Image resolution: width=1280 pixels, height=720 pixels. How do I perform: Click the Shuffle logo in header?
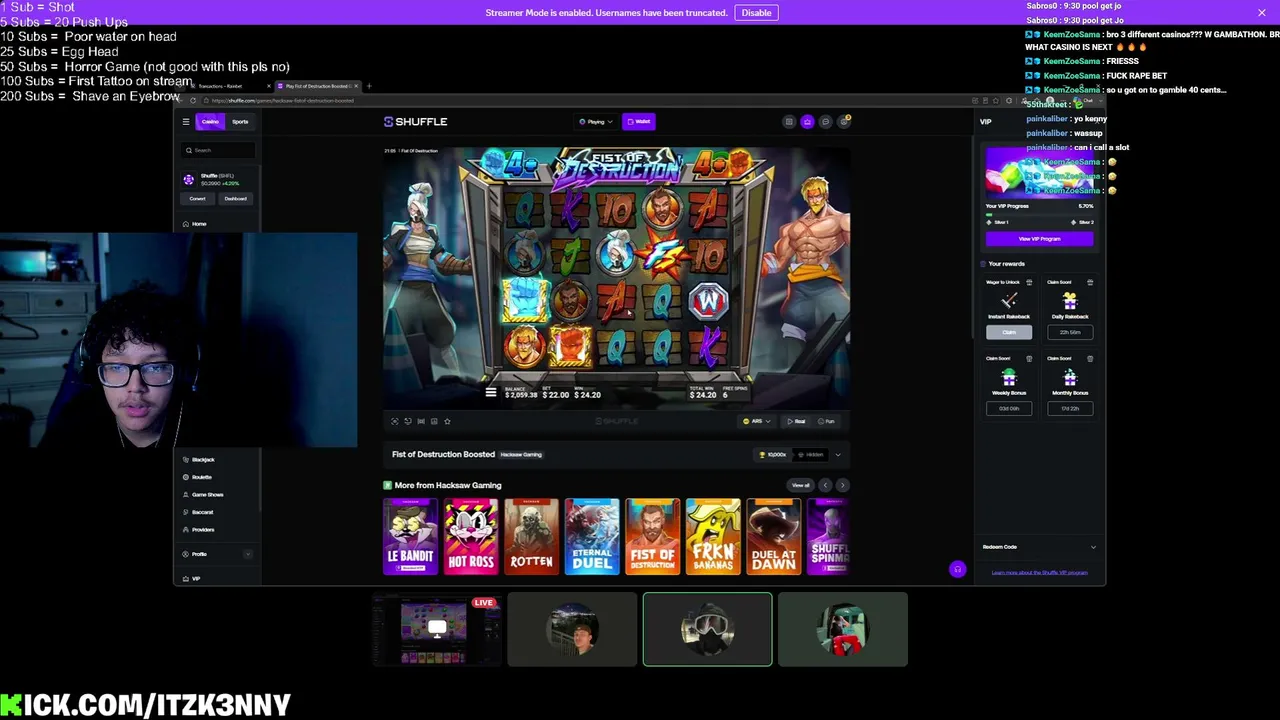coord(415,122)
